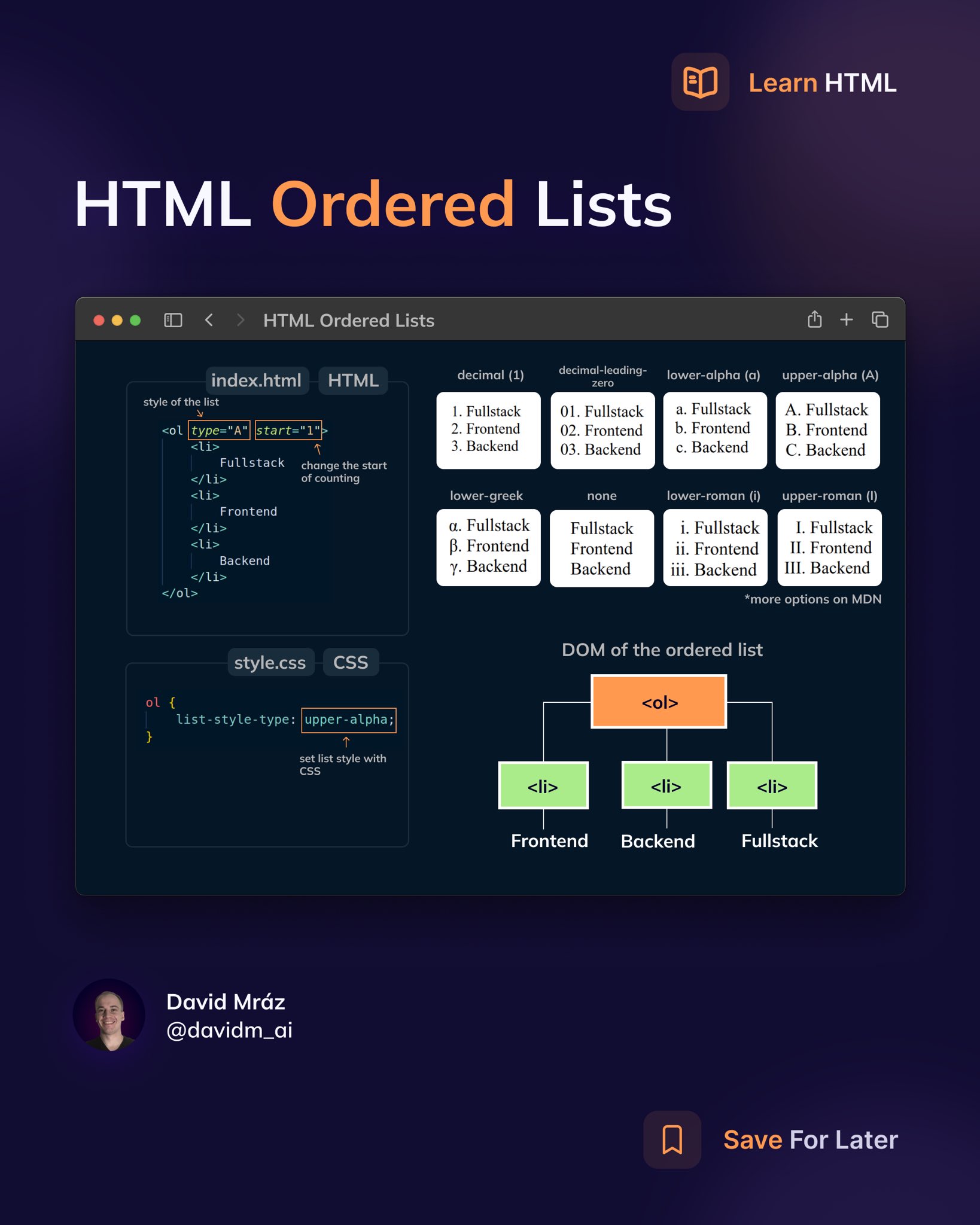Click the <li> node above Fullstack
Screen dimensions: 980x1225
click(x=772, y=785)
